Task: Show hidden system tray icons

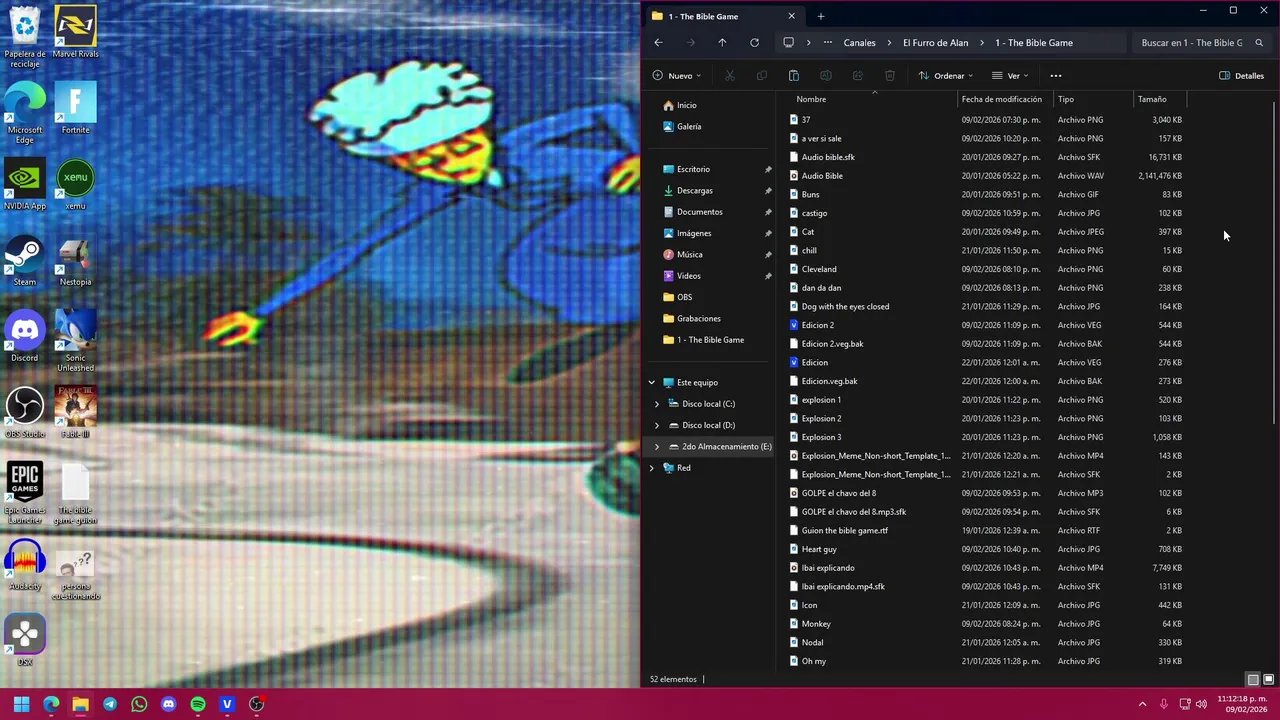Action: click(x=1143, y=704)
